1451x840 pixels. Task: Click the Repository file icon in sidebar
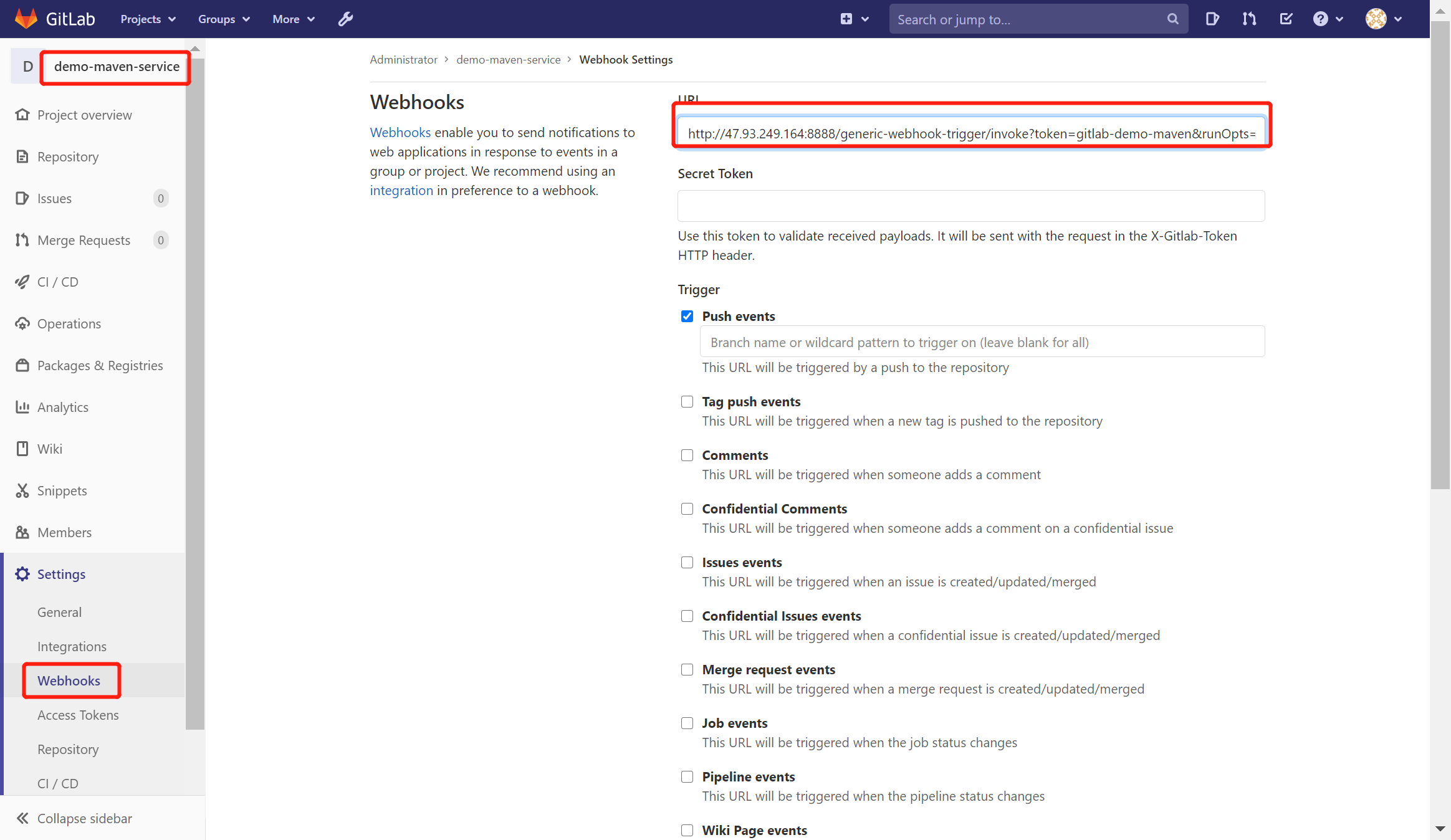point(22,156)
